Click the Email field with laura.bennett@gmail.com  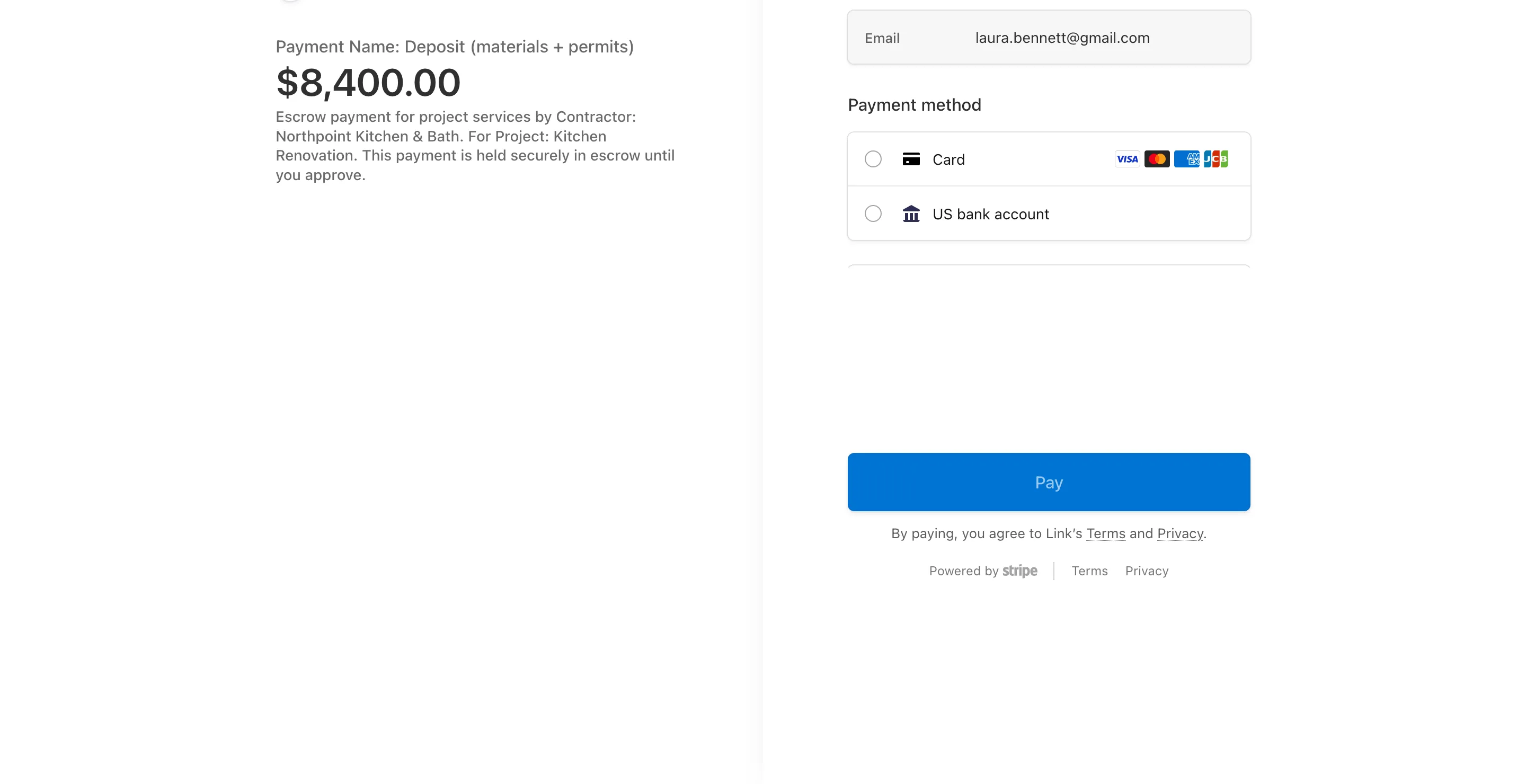(1049, 37)
